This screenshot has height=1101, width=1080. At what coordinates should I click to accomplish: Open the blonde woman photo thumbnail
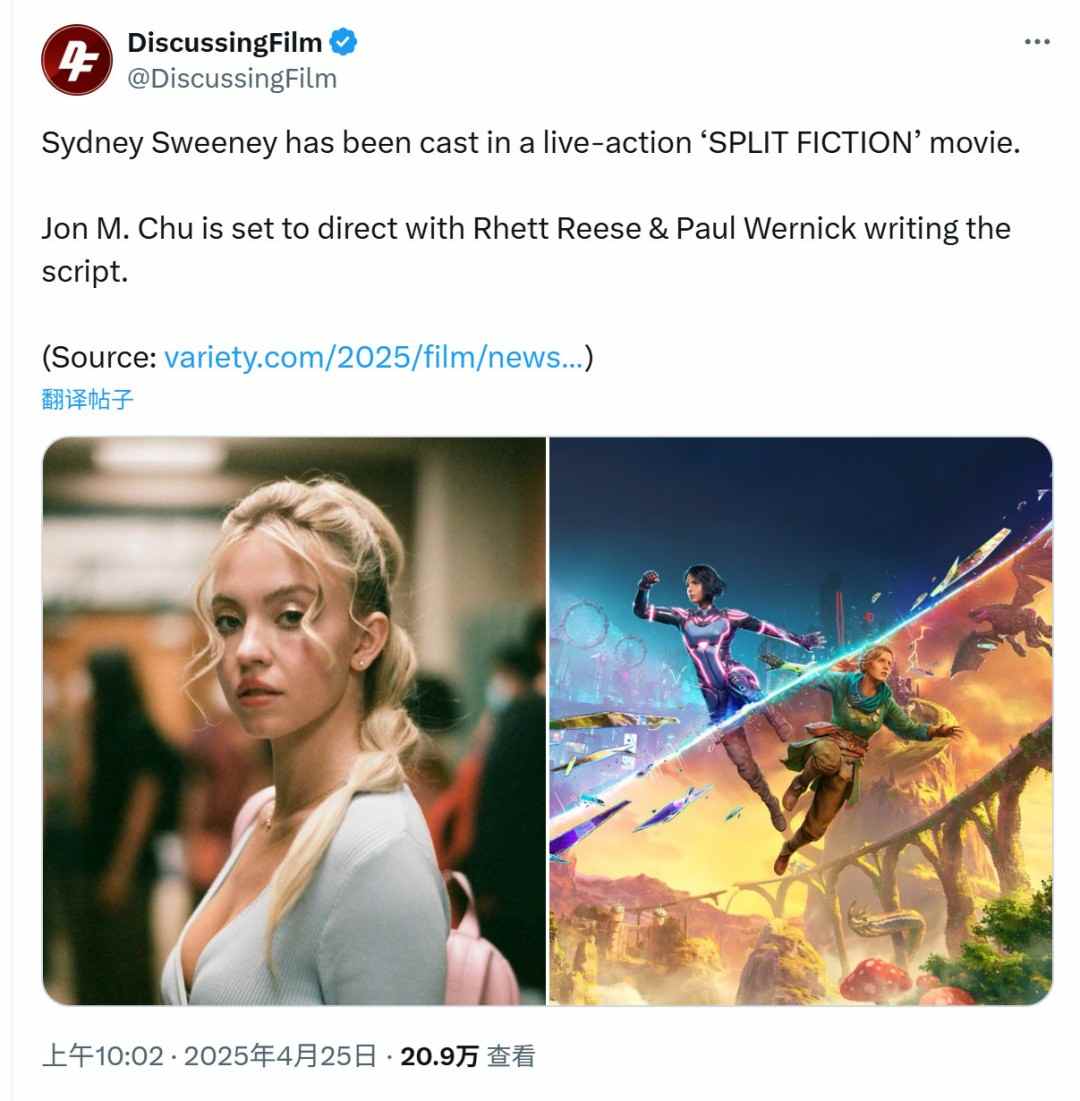click(294, 721)
